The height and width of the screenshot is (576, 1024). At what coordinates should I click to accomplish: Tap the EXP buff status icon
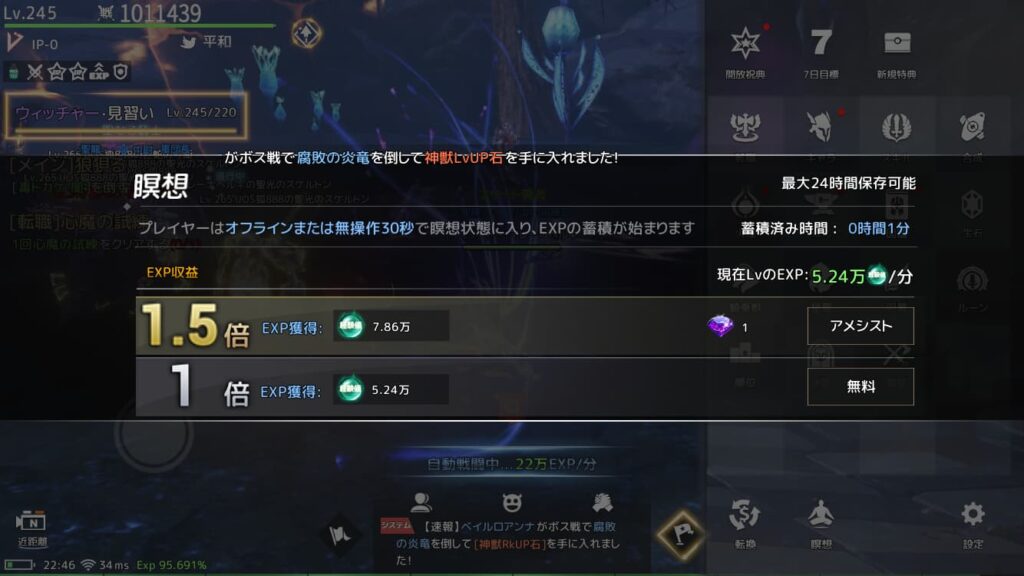click(99, 72)
